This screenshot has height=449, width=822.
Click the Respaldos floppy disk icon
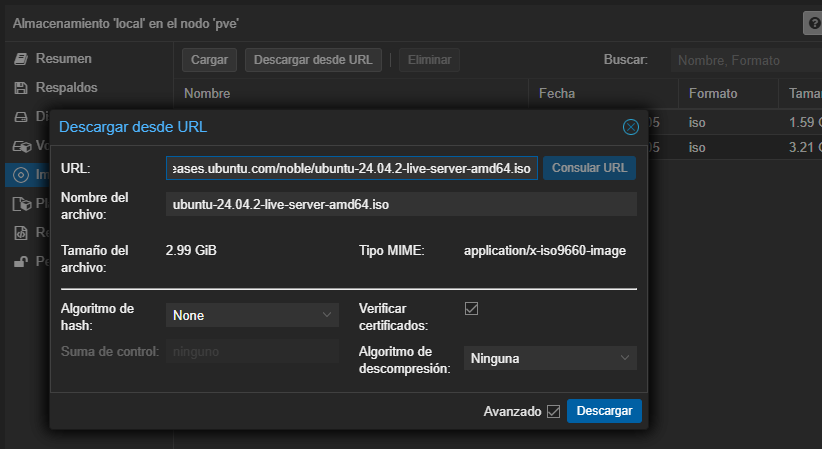tap(21, 88)
